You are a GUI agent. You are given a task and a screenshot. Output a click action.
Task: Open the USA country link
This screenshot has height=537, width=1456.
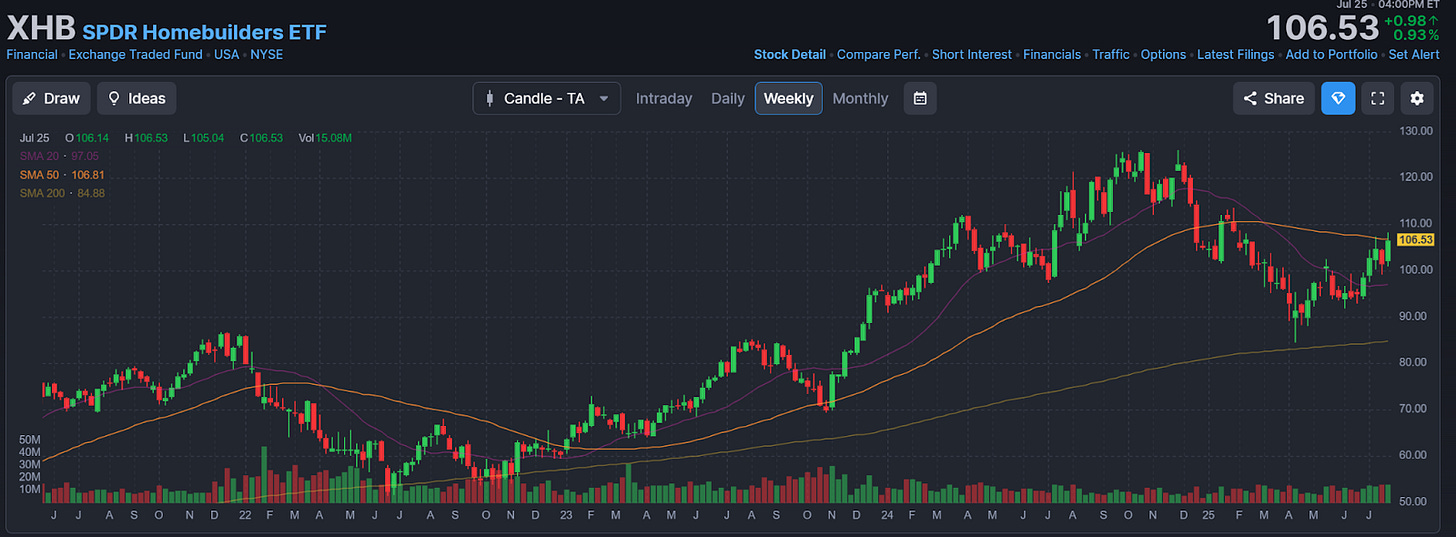point(227,54)
